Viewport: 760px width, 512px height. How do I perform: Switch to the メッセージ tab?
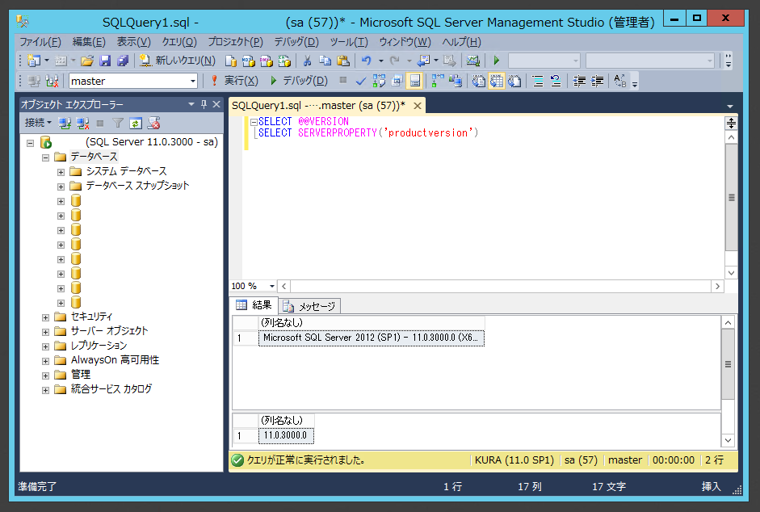310,306
